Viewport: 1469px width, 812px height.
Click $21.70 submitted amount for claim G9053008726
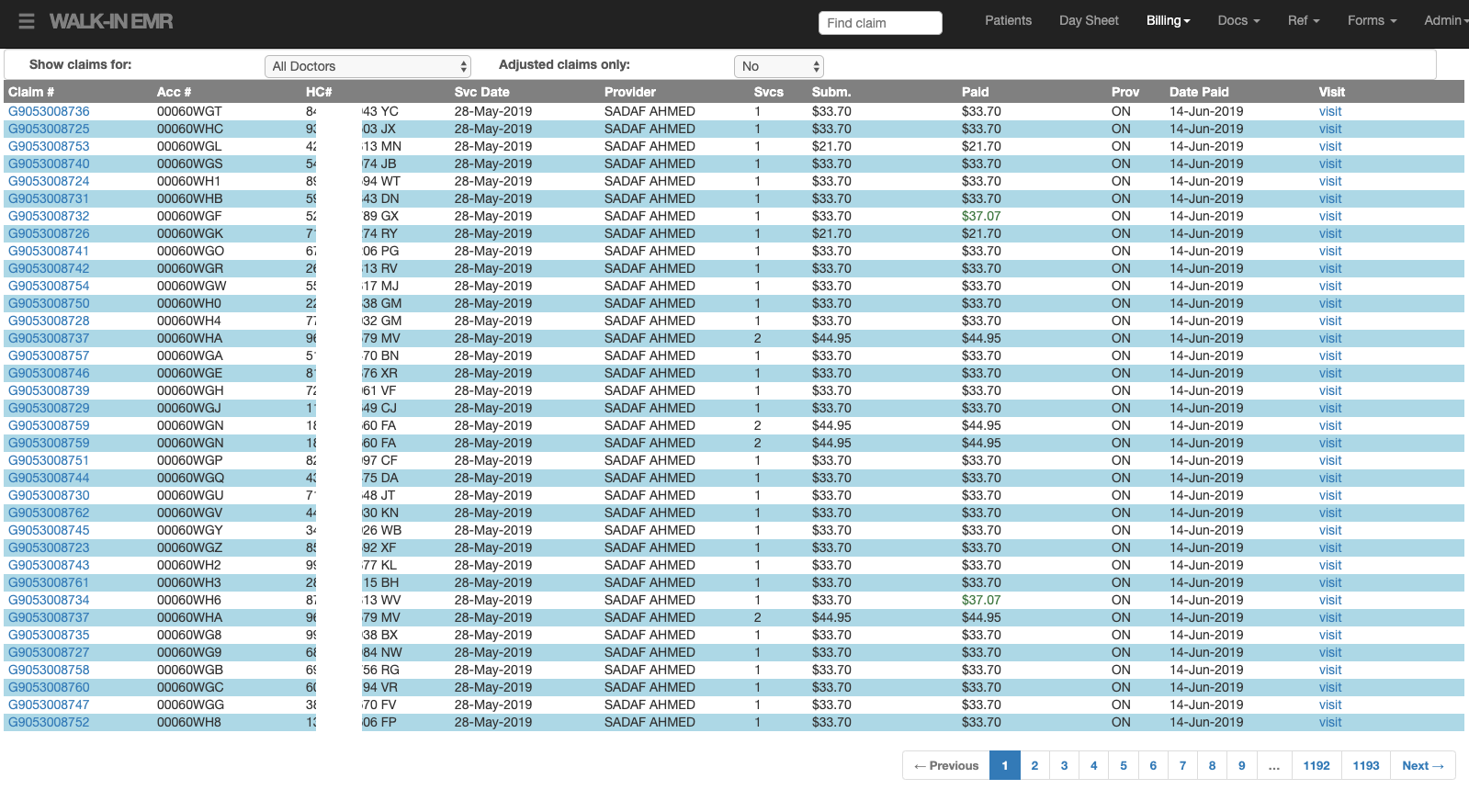[x=831, y=233]
